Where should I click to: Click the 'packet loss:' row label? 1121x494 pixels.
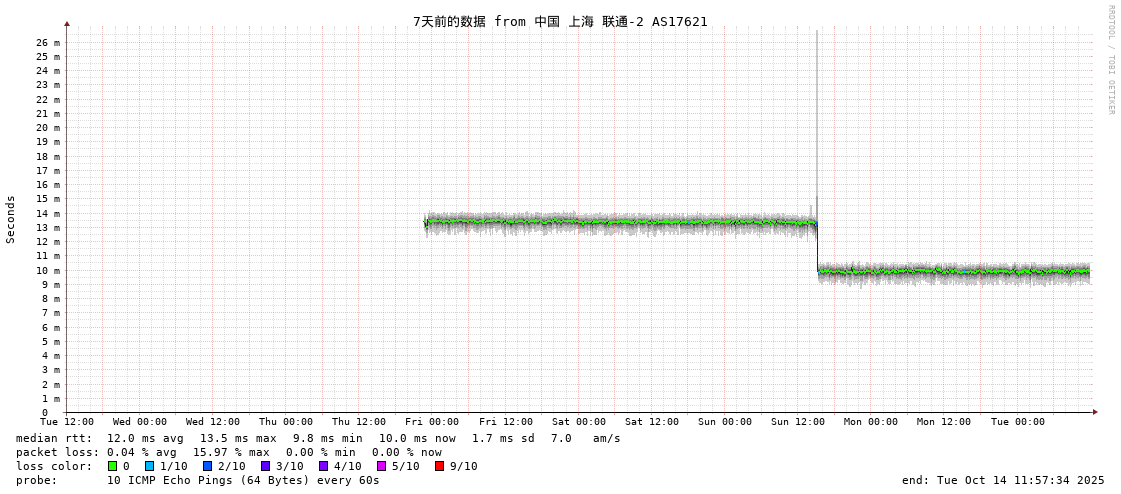57,452
